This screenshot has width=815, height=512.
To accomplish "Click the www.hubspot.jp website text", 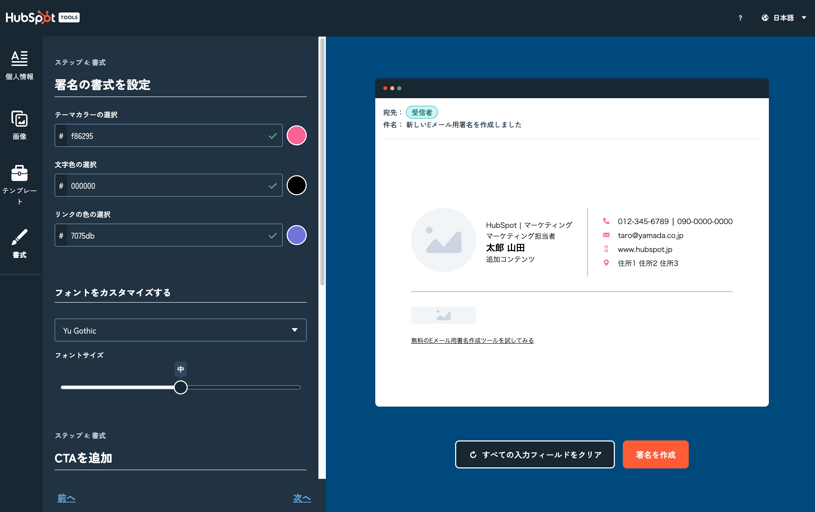I will (x=645, y=250).
